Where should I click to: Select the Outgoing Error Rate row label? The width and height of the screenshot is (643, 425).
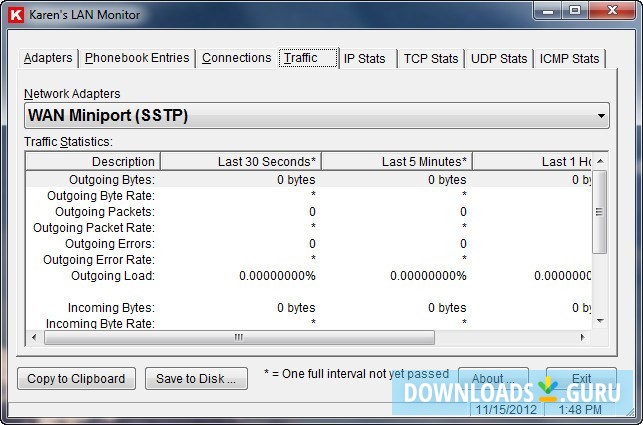[x=99, y=260]
